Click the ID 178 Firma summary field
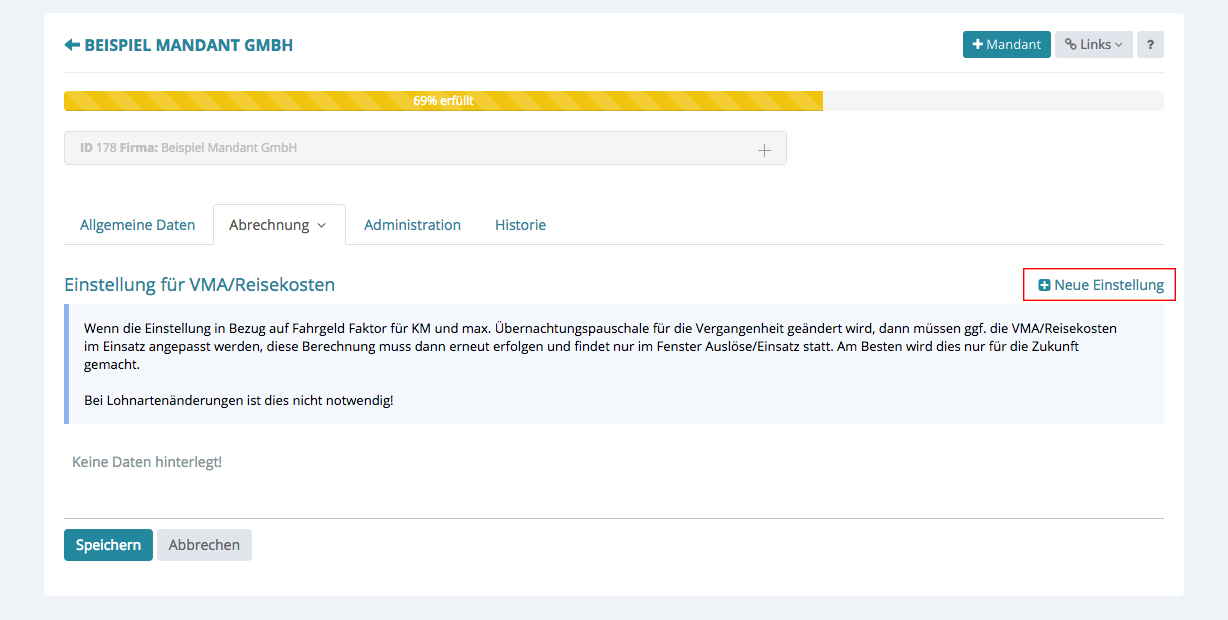The height and width of the screenshot is (620, 1228). coord(400,148)
